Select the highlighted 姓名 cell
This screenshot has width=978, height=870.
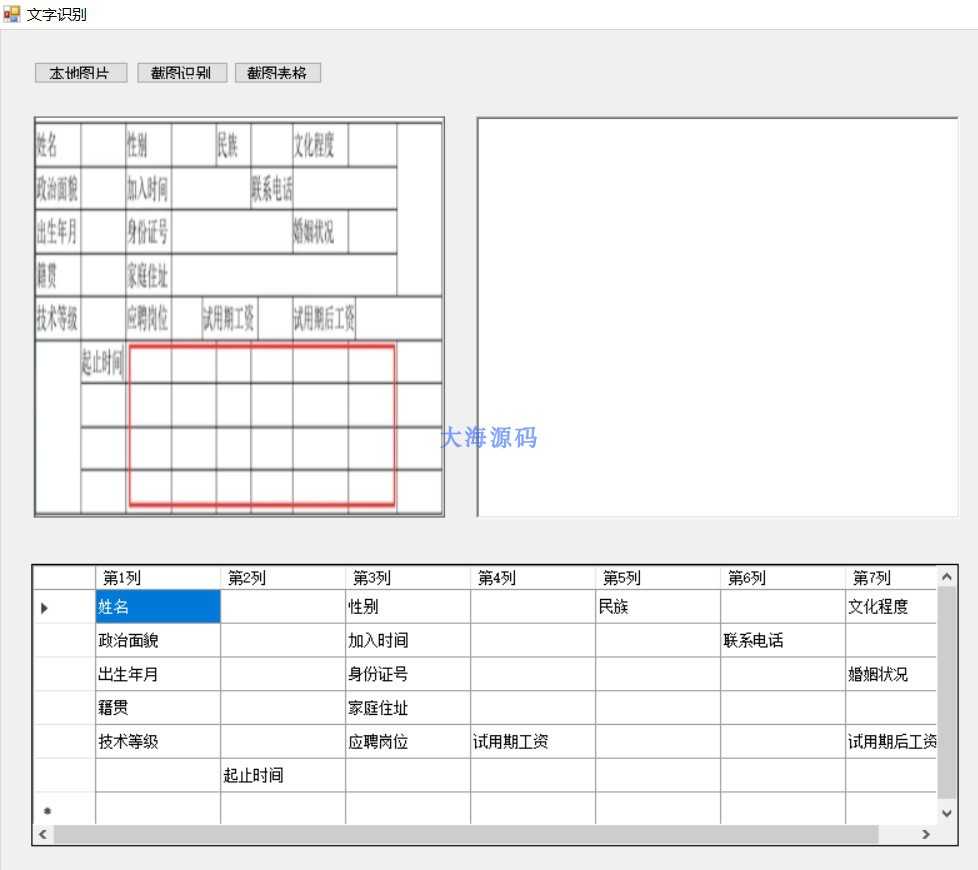(x=158, y=607)
